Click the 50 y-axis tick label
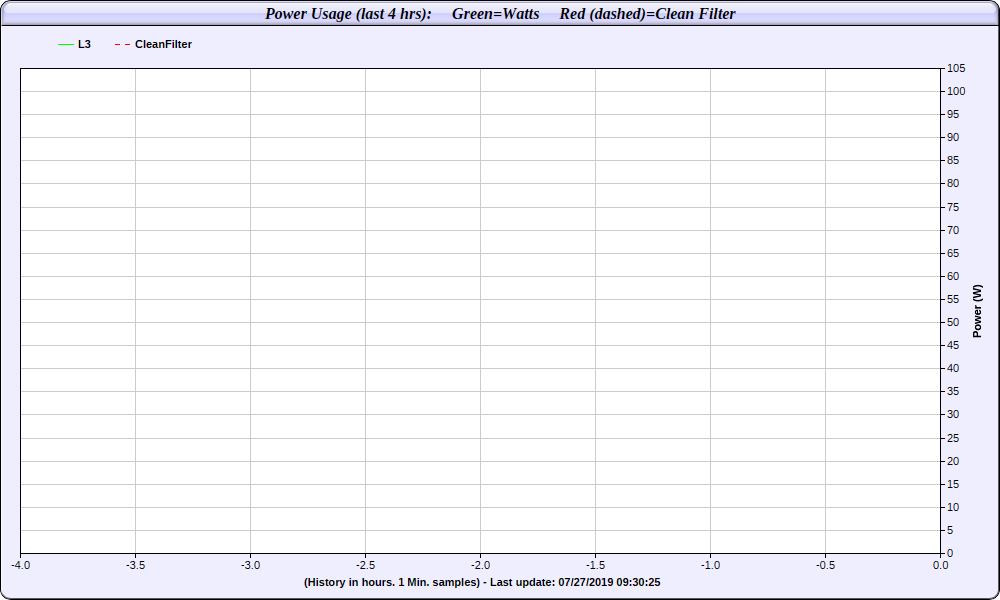This screenshot has height=600, width=1000. 953,322
